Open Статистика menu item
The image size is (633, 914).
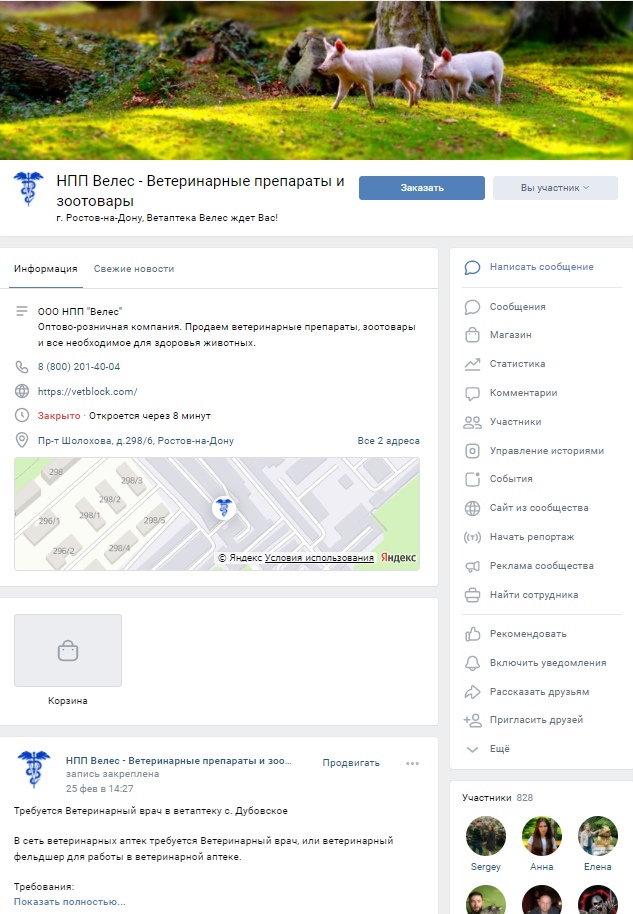(x=517, y=364)
